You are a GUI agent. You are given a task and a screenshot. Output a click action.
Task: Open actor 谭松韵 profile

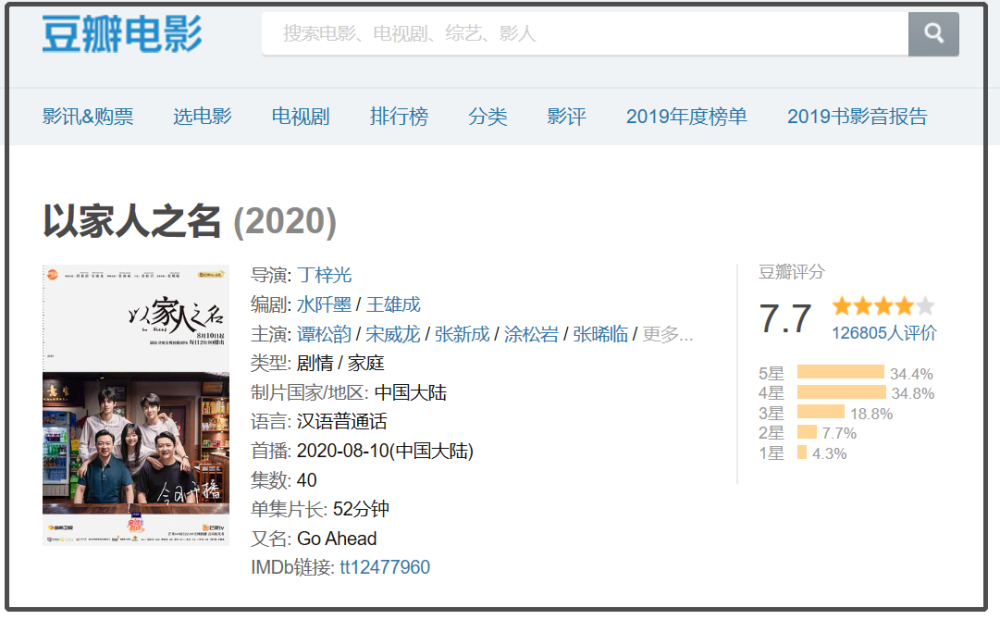pos(324,334)
